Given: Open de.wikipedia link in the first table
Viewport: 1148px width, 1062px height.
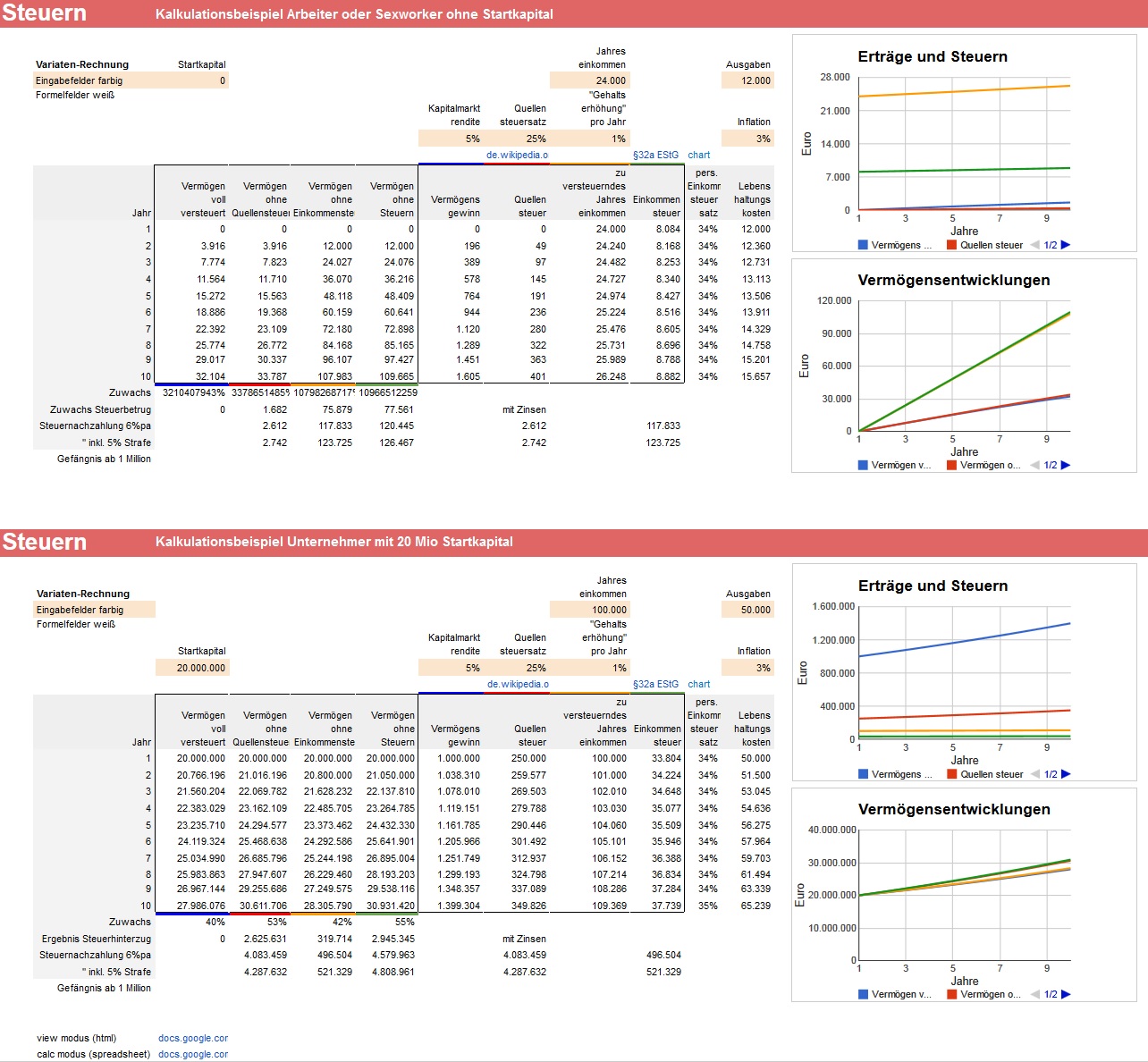Looking at the screenshot, I should (517, 155).
